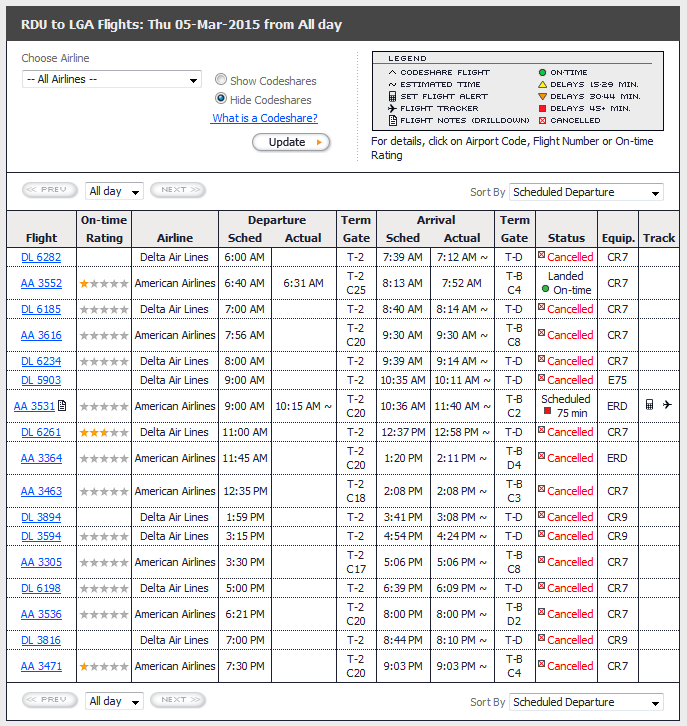Click on-time star rating for AA 3552

(104, 283)
